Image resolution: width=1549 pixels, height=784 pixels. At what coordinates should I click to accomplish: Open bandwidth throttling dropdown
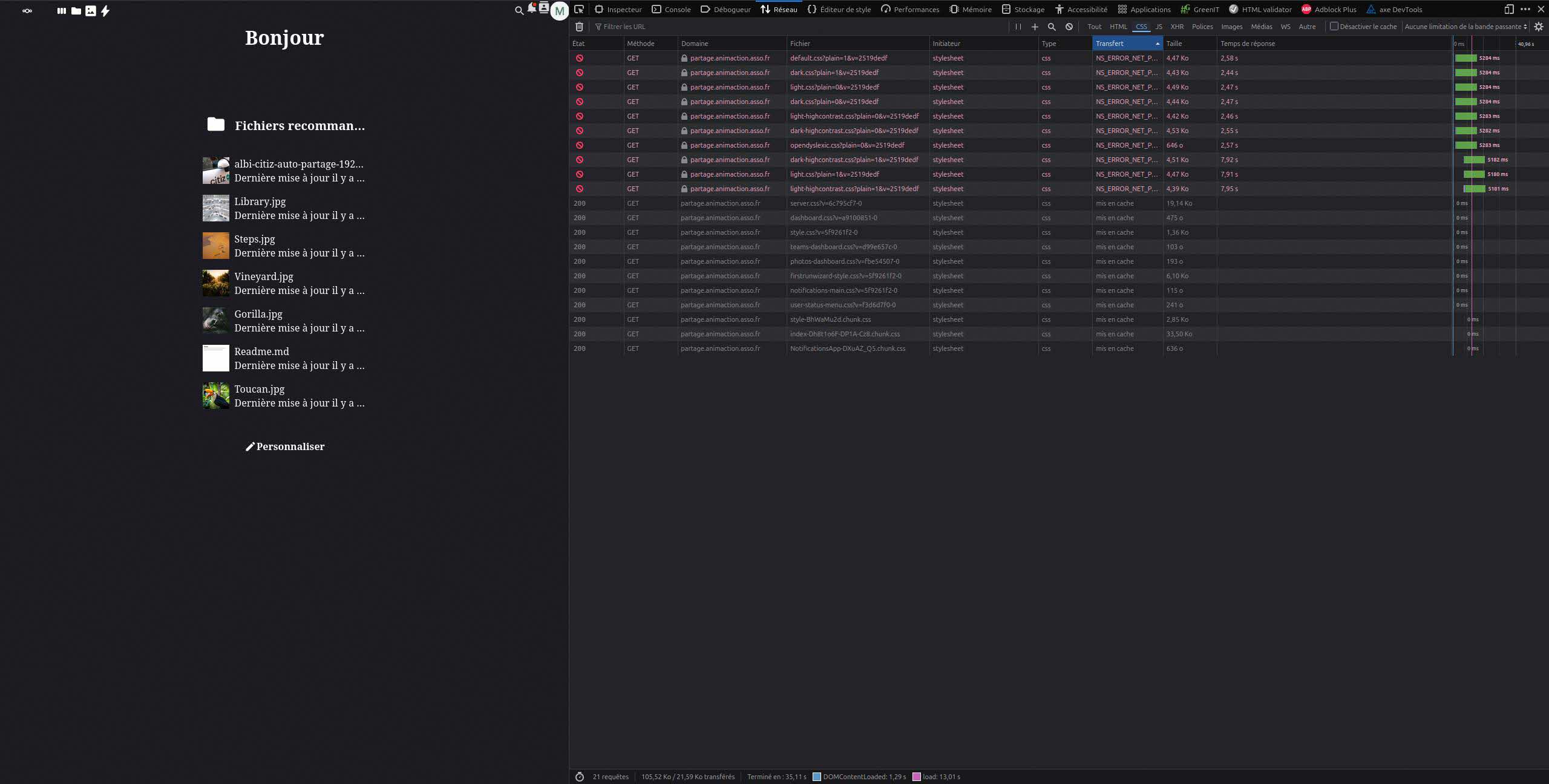coord(1465,27)
